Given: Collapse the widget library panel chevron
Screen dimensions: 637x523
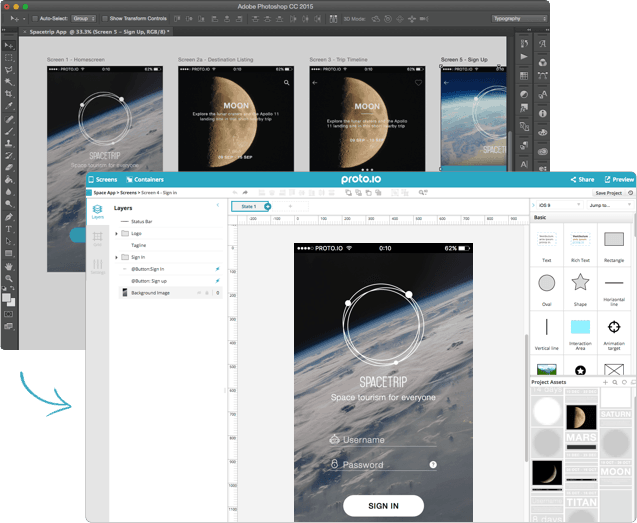Looking at the screenshot, I should click(x=533, y=205).
